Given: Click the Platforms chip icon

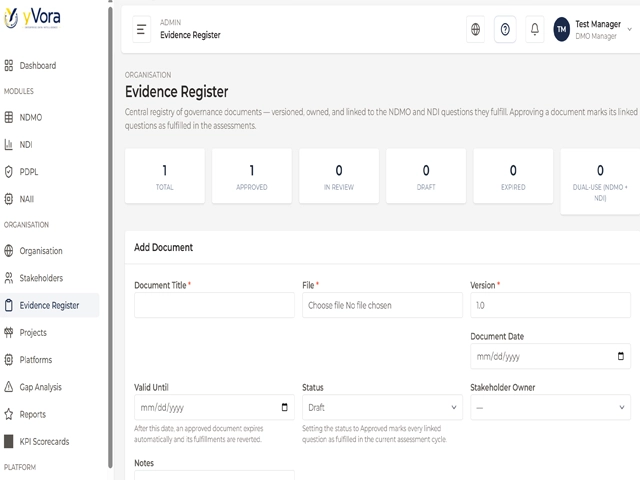Looking at the screenshot, I should 9,360.
